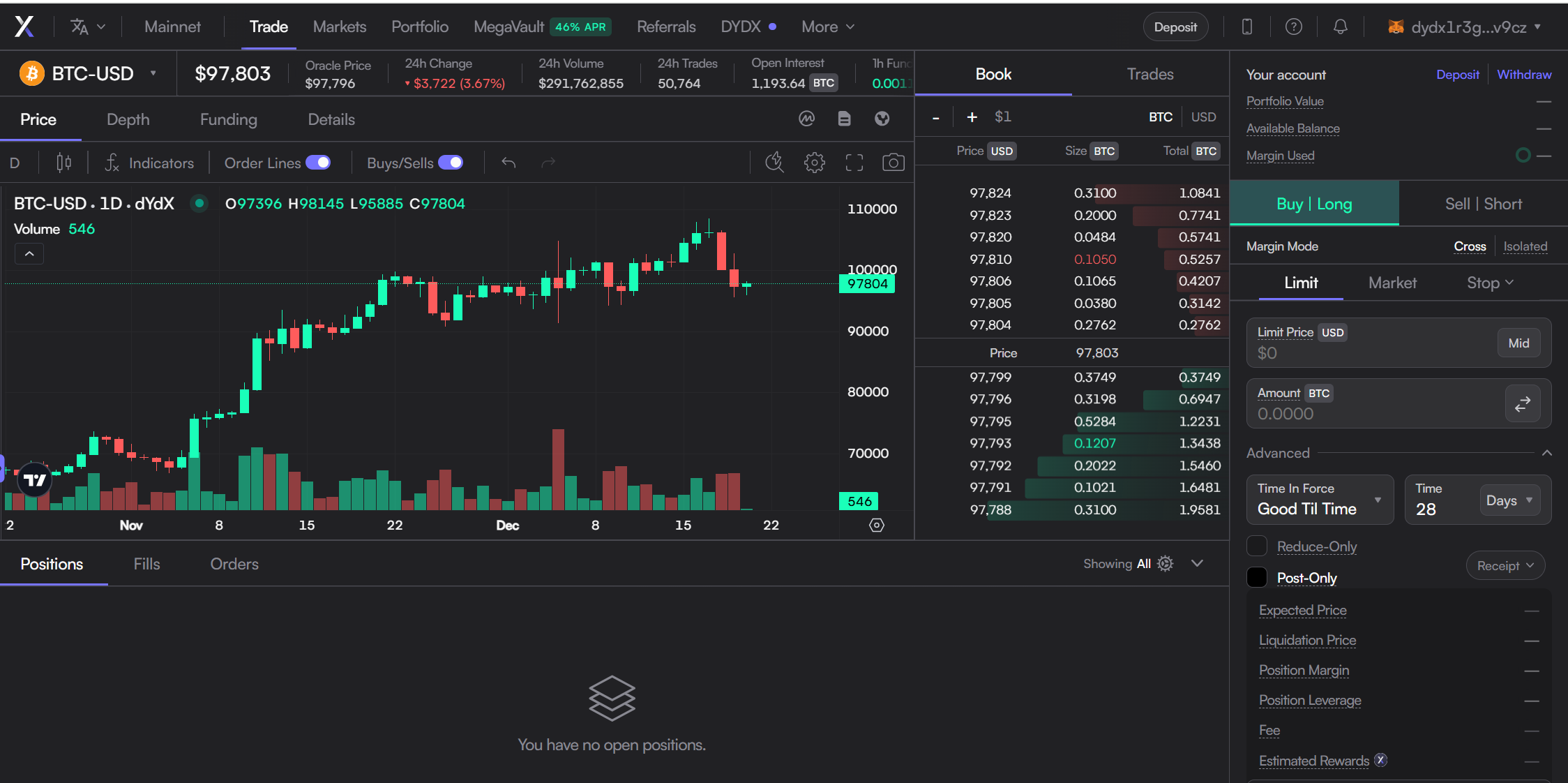This screenshot has width=1568, height=783.
Task: Click the Estimated Rewards dYdX icon
Action: pos(1380,760)
